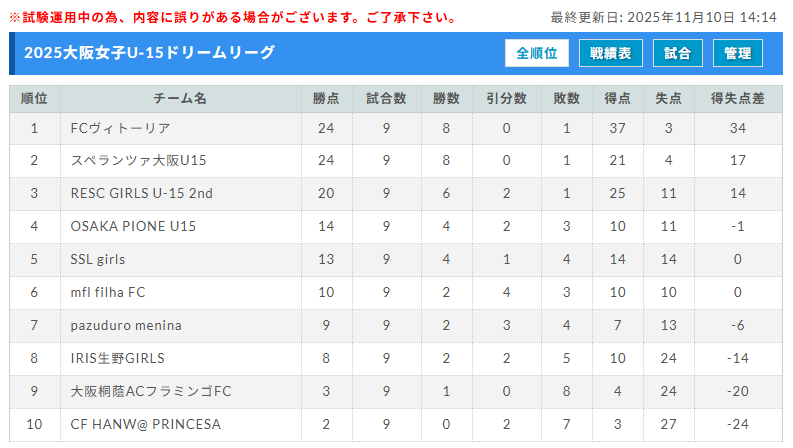The image size is (793, 448).
Task: Select team スペランツァ大阪U15
Action: (x=138, y=160)
